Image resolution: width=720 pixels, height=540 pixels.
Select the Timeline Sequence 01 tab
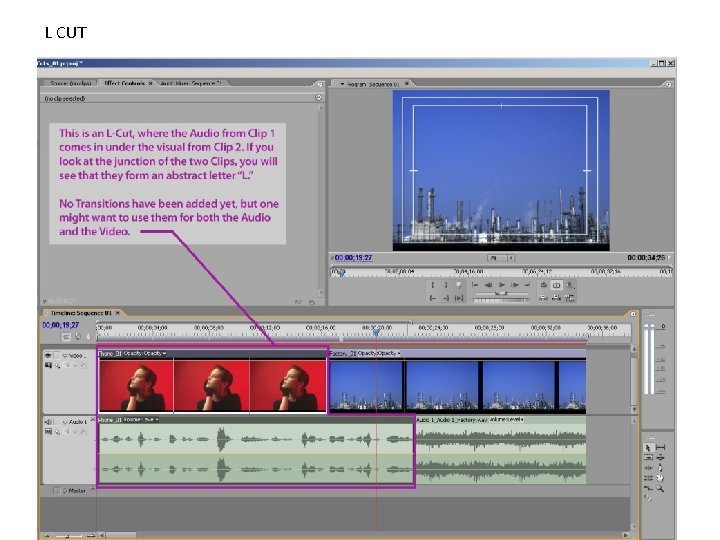81,313
